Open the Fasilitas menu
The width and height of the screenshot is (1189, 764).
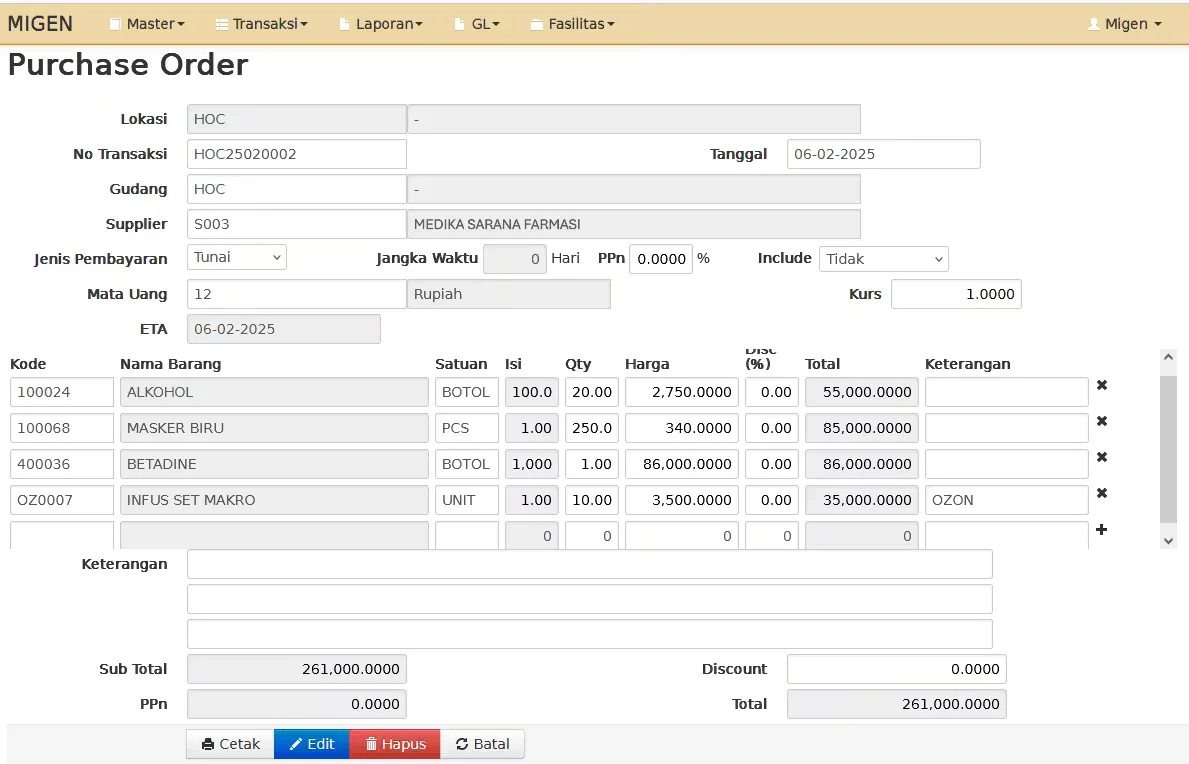click(x=573, y=23)
